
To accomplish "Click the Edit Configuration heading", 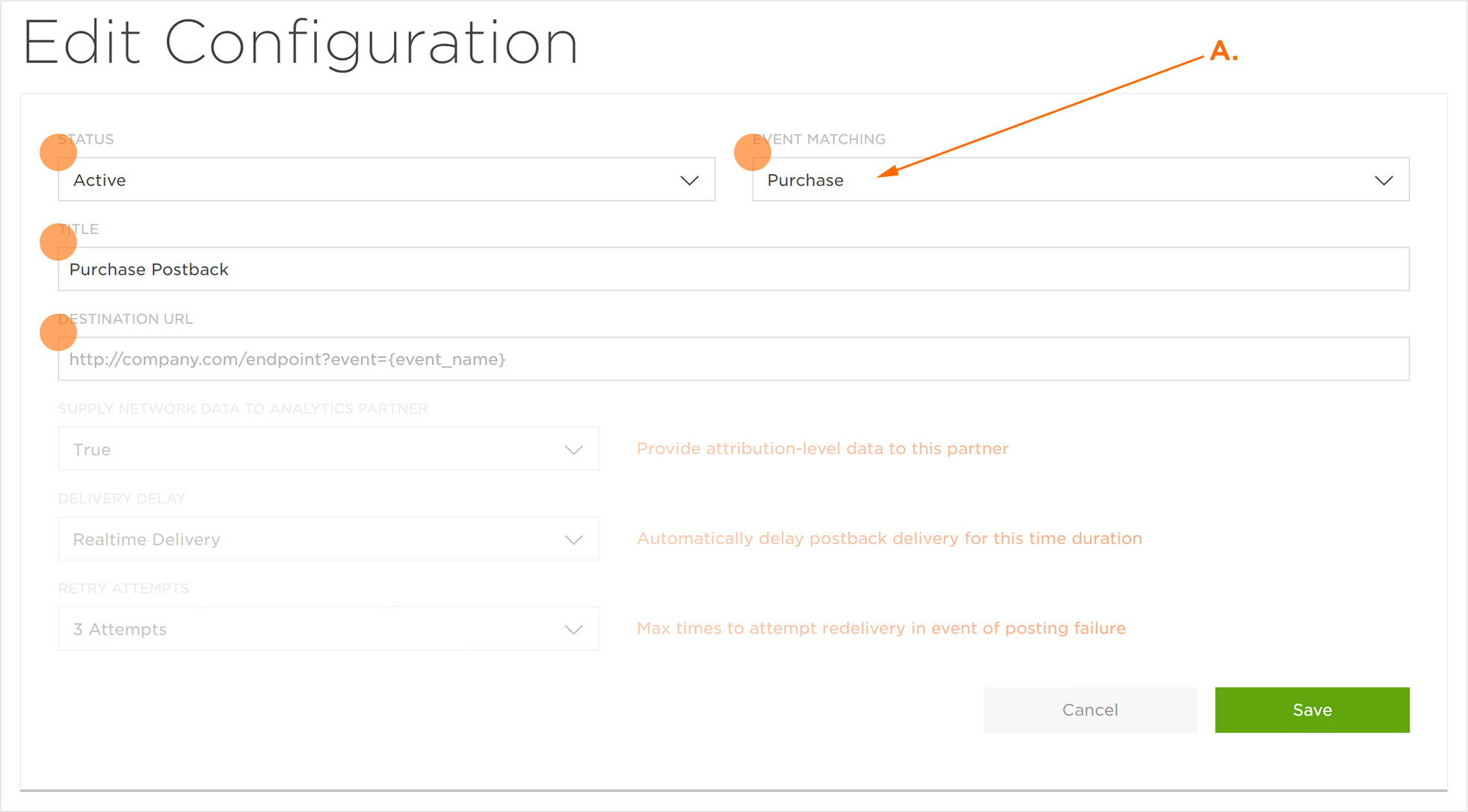I will tap(300, 43).
